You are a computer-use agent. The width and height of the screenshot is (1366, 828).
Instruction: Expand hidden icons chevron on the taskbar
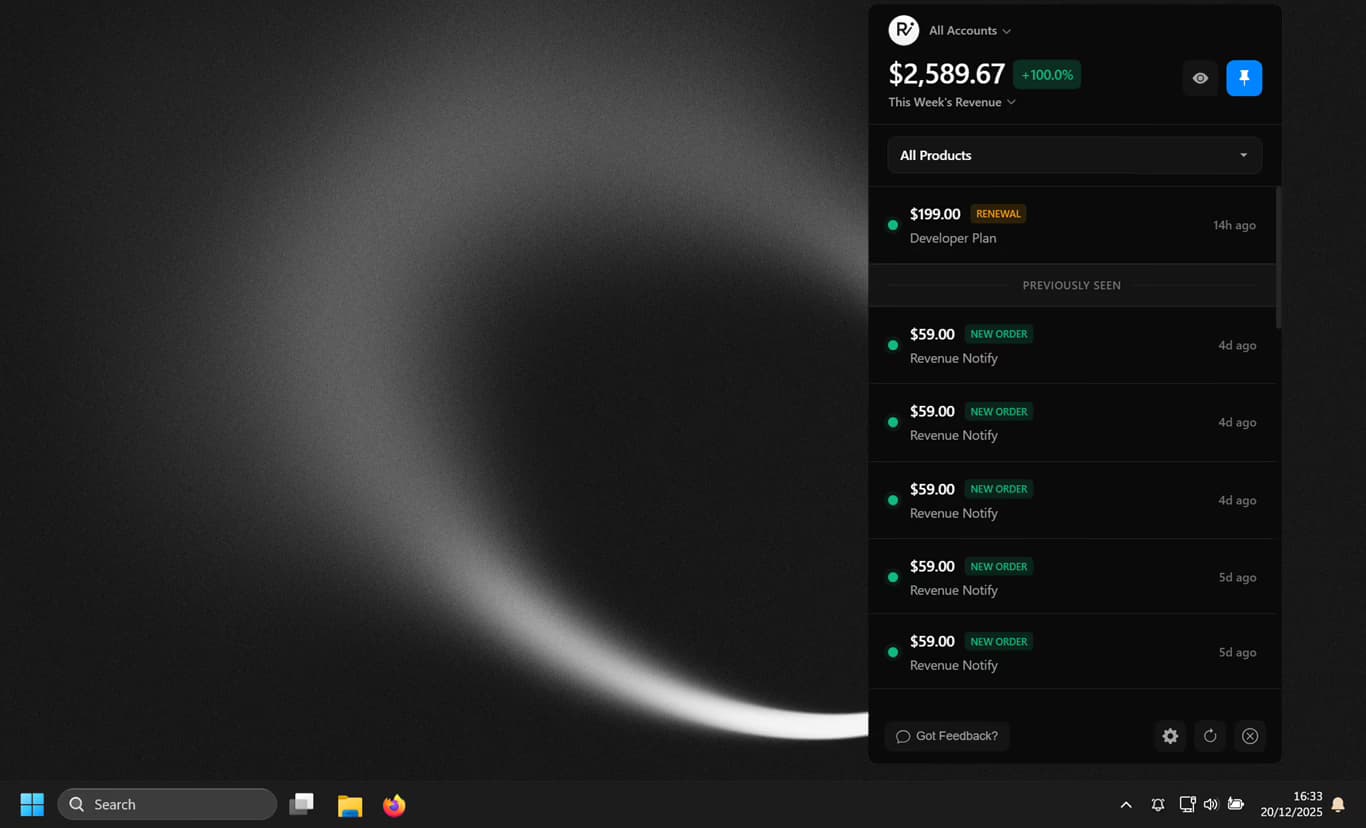click(1126, 804)
